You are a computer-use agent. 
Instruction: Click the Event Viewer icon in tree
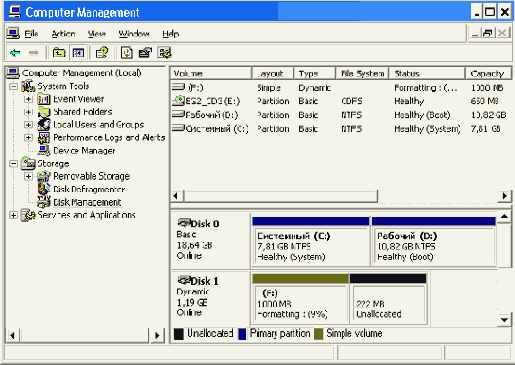click(x=44, y=99)
